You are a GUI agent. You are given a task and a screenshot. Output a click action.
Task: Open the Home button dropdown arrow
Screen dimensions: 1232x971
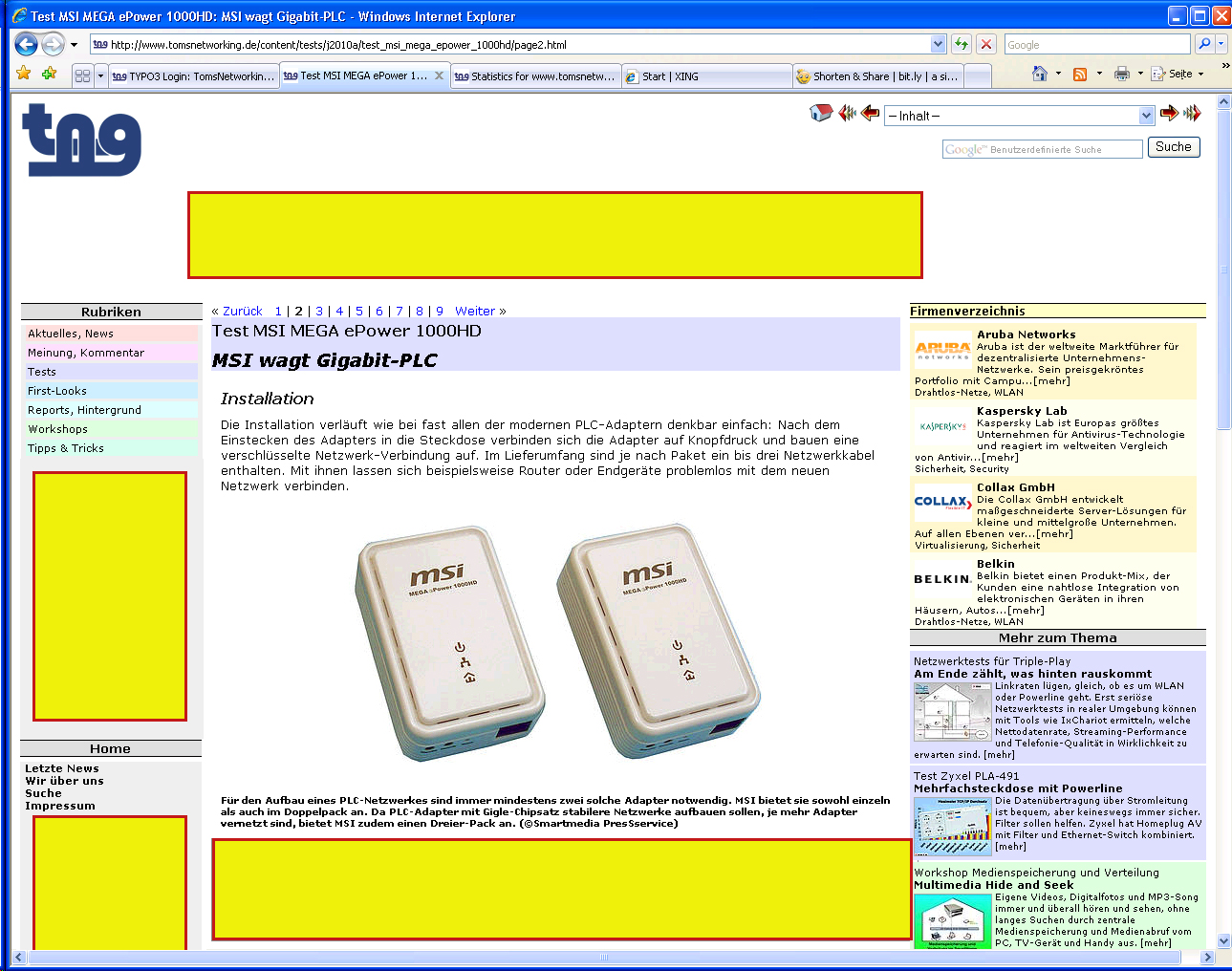tap(1058, 74)
